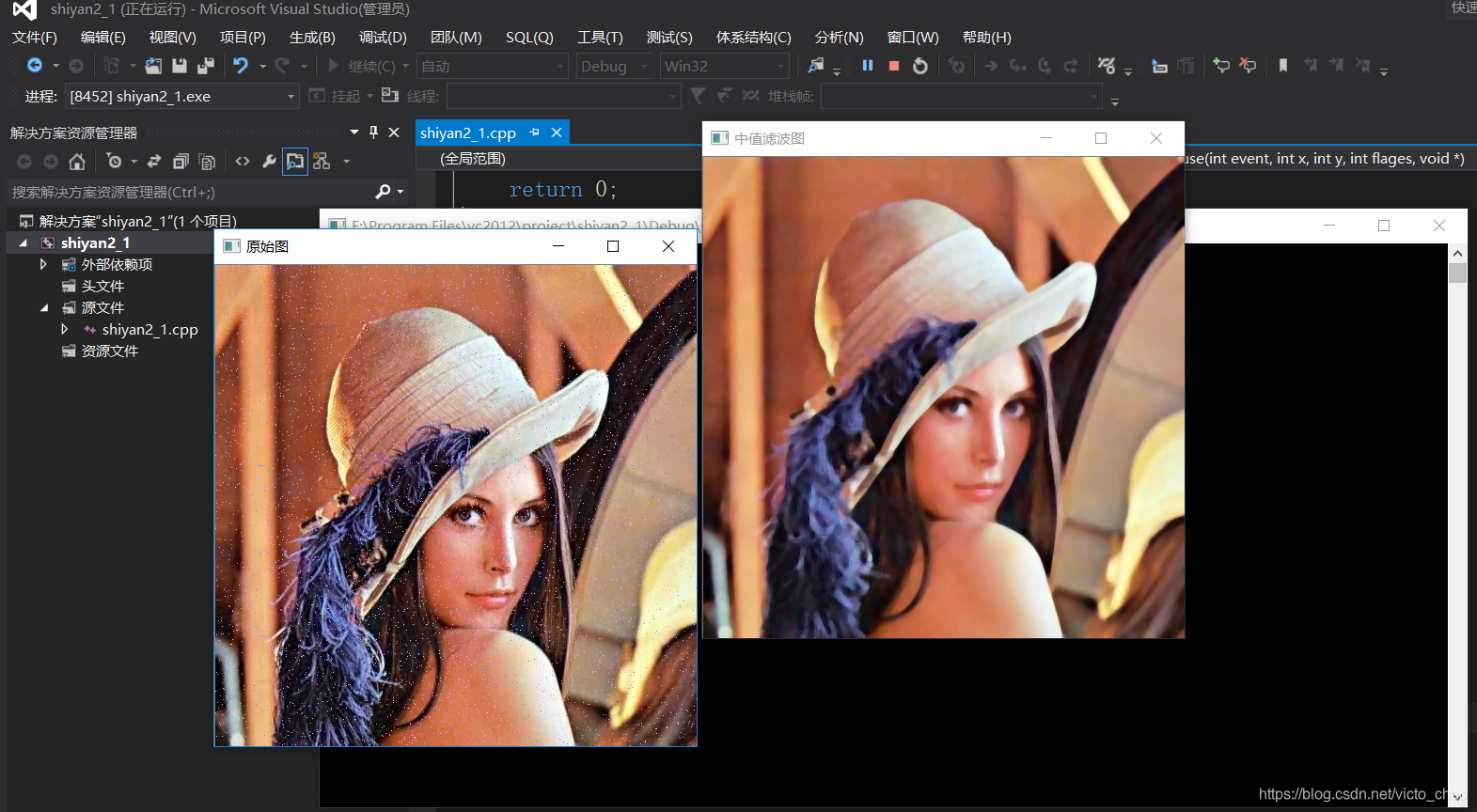
Task: Click the search magnifier in Solution Explorer
Action: (383, 192)
